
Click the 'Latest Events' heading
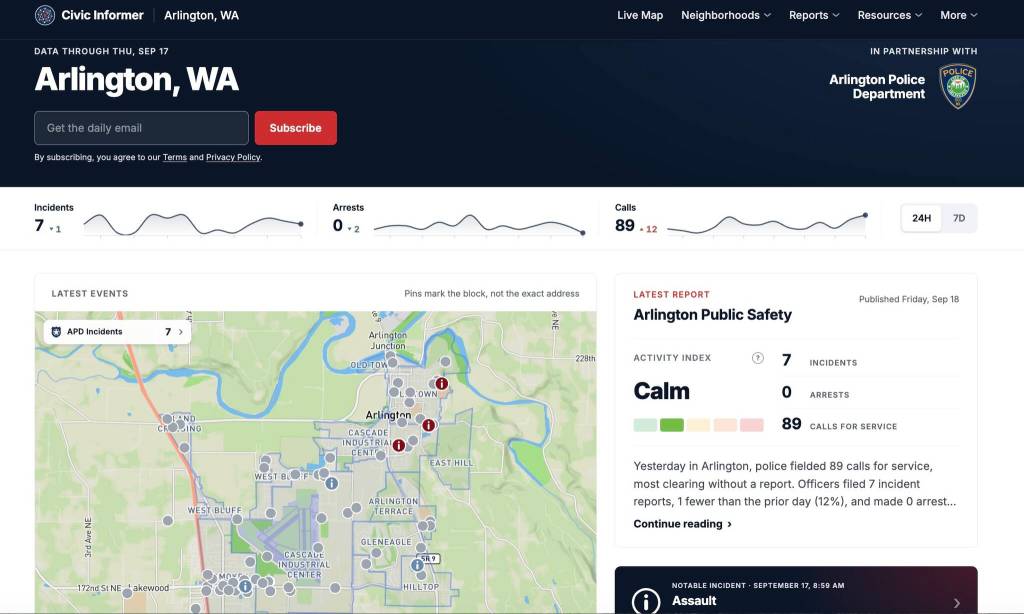pos(90,294)
